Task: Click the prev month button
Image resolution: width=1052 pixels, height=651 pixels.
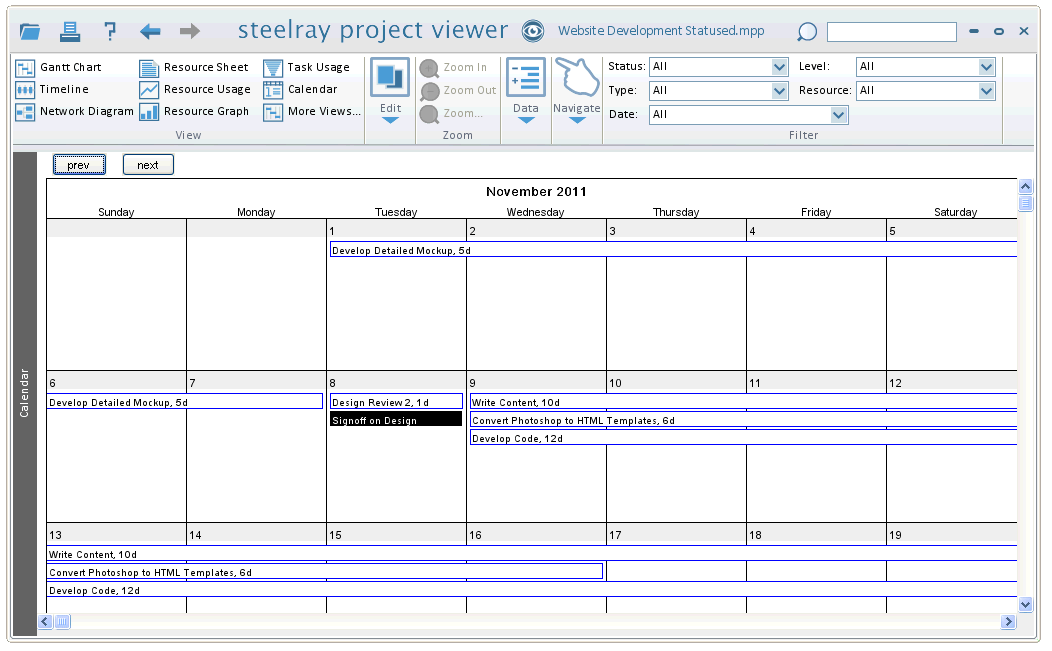Action: [x=79, y=165]
